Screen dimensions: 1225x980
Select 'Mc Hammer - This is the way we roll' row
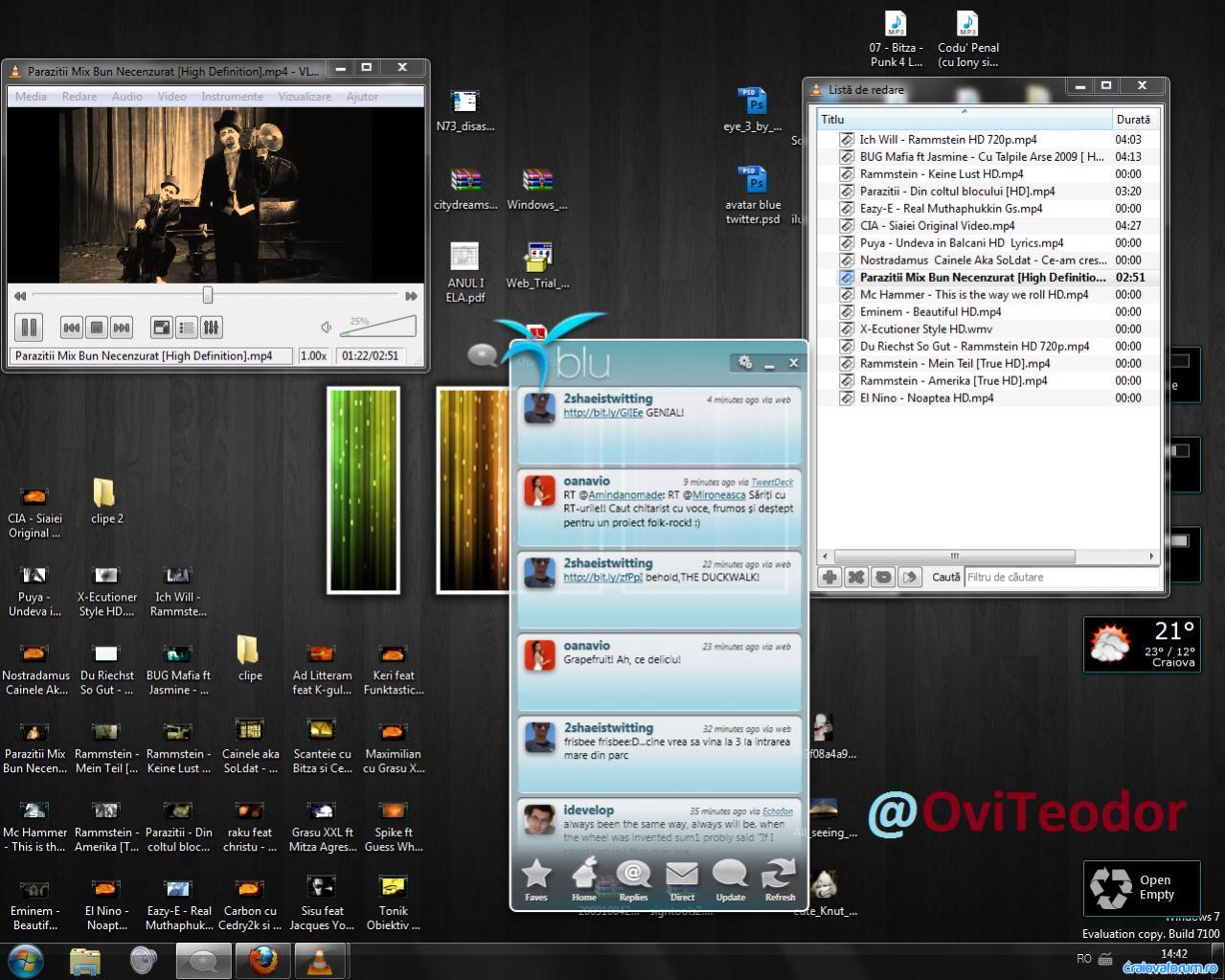987,294
